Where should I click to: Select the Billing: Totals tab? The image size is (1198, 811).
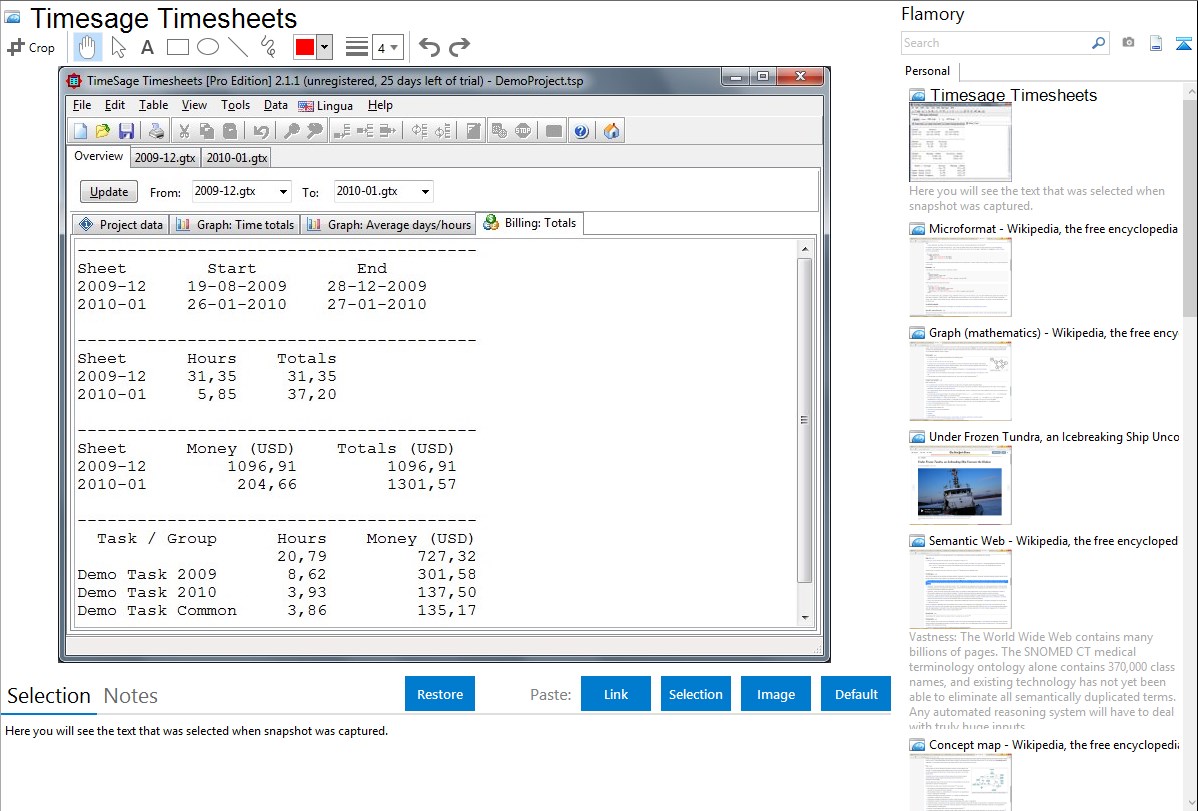[x=529, y=223]
